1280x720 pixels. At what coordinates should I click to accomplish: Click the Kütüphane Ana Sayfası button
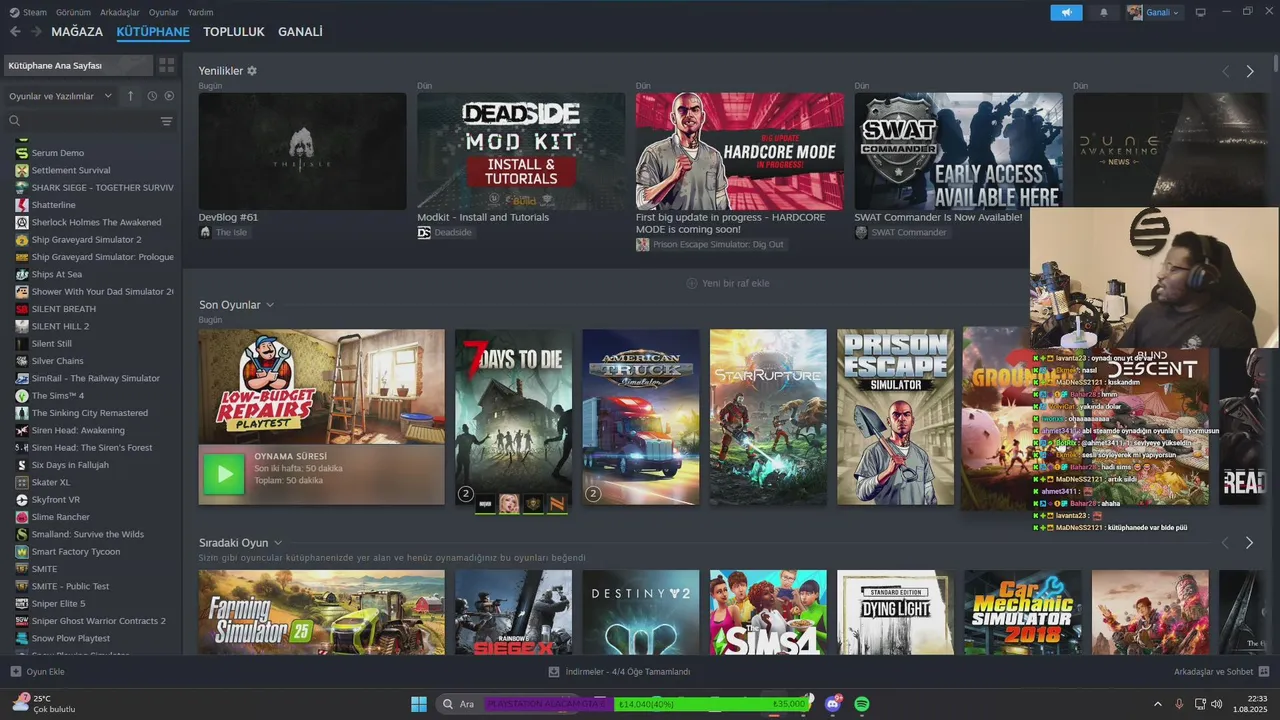[78, 65]
